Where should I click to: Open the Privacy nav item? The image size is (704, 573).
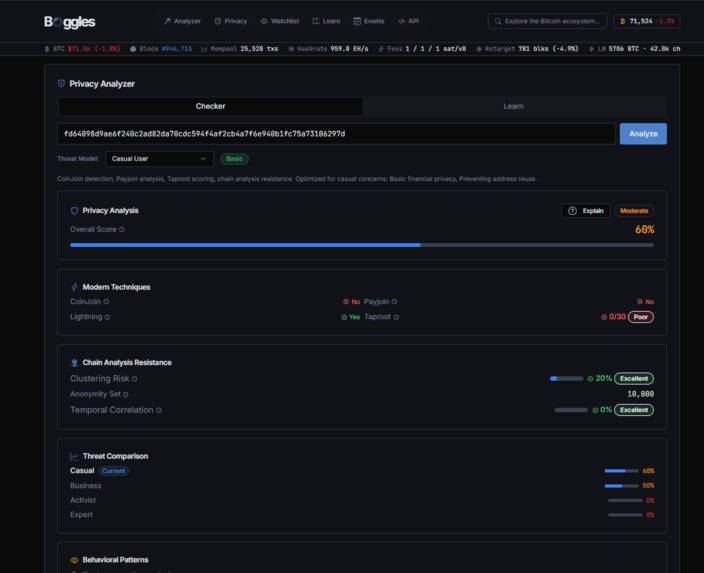pos(231,21)
